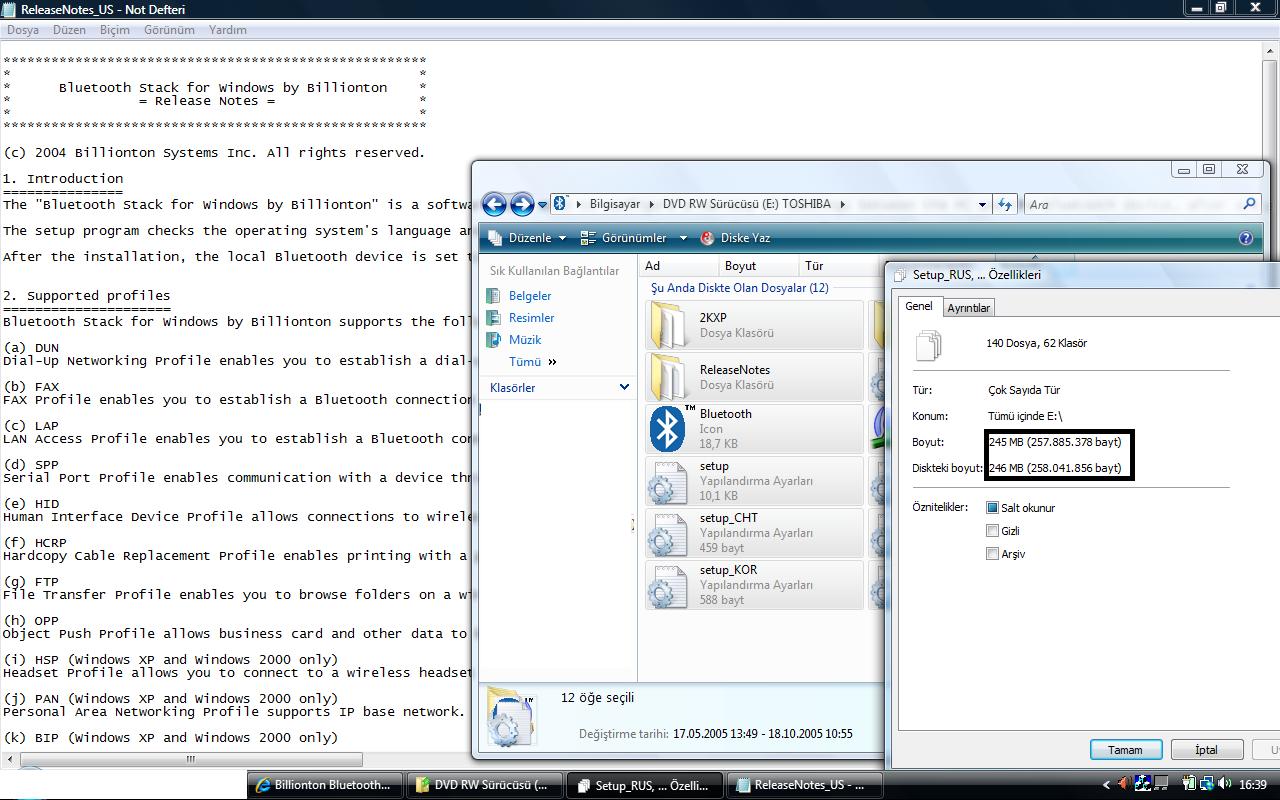The width and height of the screenshot is (1280, 800).
Task: Open the Düzenle toolbar menu
Action: (527, 238)
